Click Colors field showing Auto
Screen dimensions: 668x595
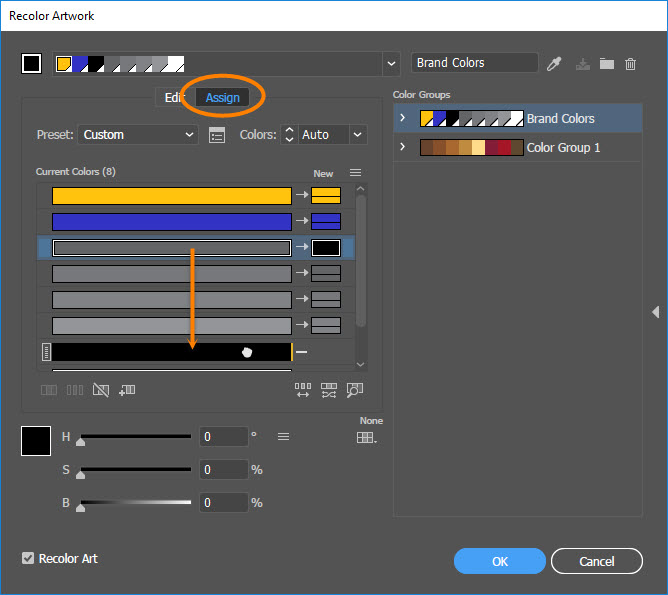(324, 135)
